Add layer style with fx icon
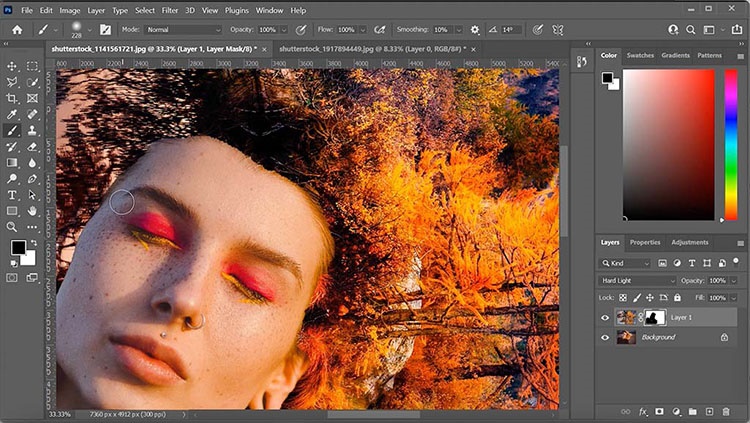Image resolution: width=750 pixels, height=423 pixels. coord(643,412)
